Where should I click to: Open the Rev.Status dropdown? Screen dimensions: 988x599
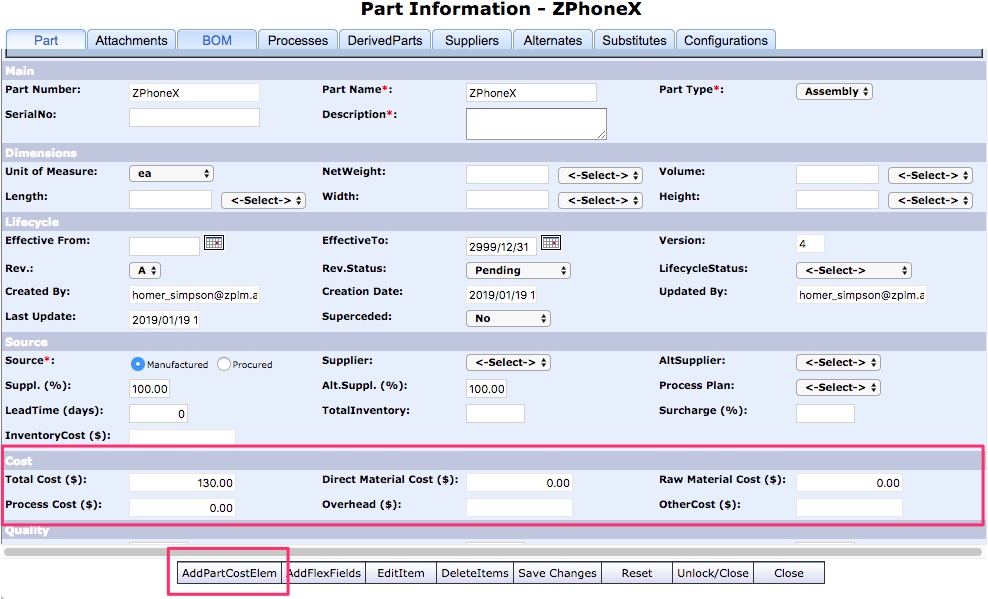pyautogui.click(x=519, y=270)
